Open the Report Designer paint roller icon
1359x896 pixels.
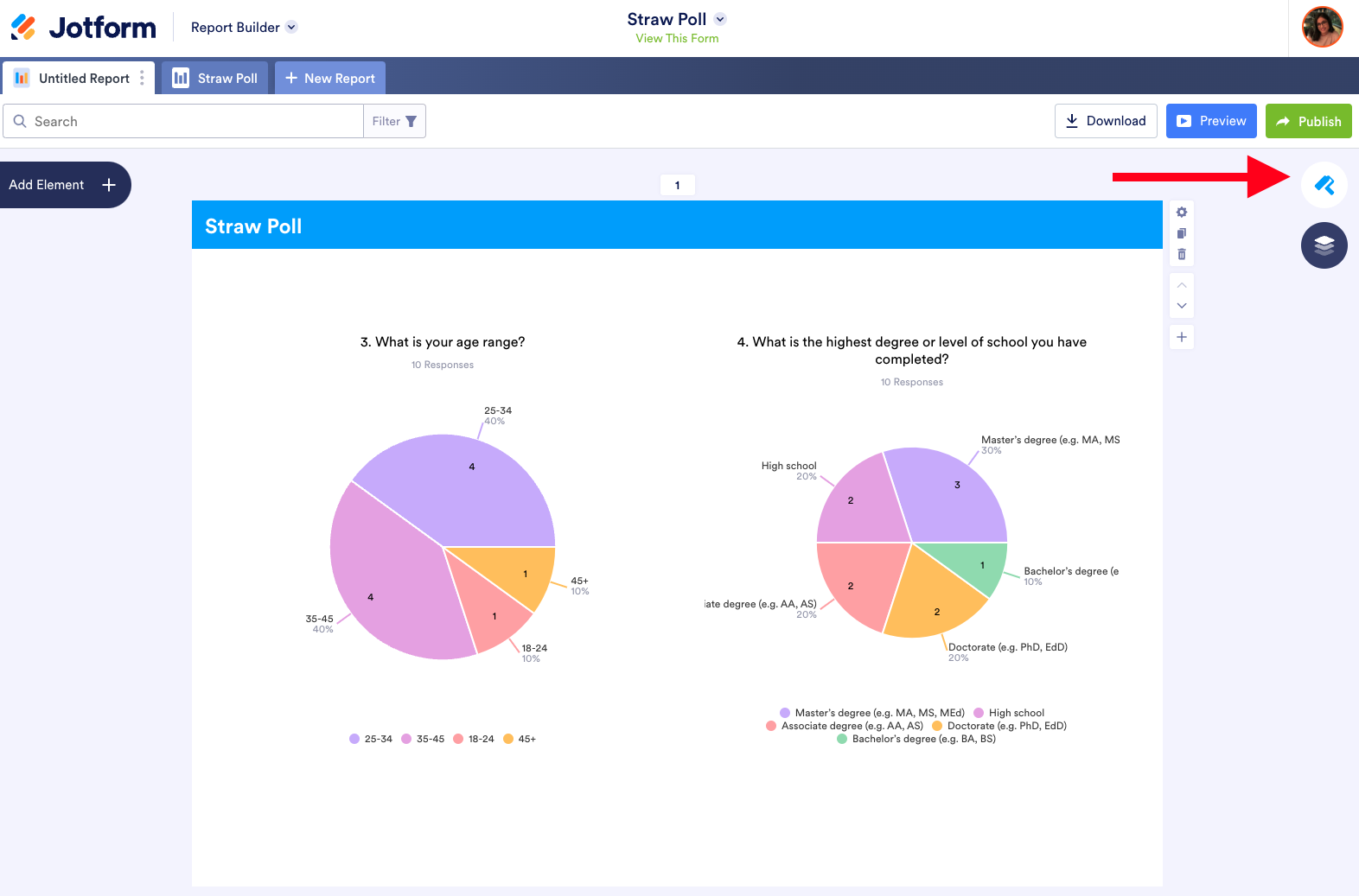coord(1324,185)
